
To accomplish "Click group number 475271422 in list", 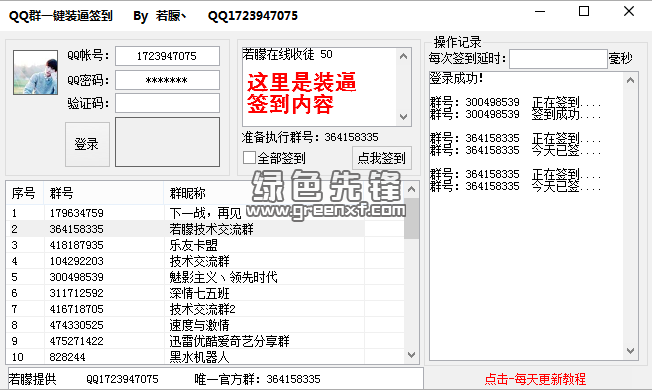I will point(77,341).
